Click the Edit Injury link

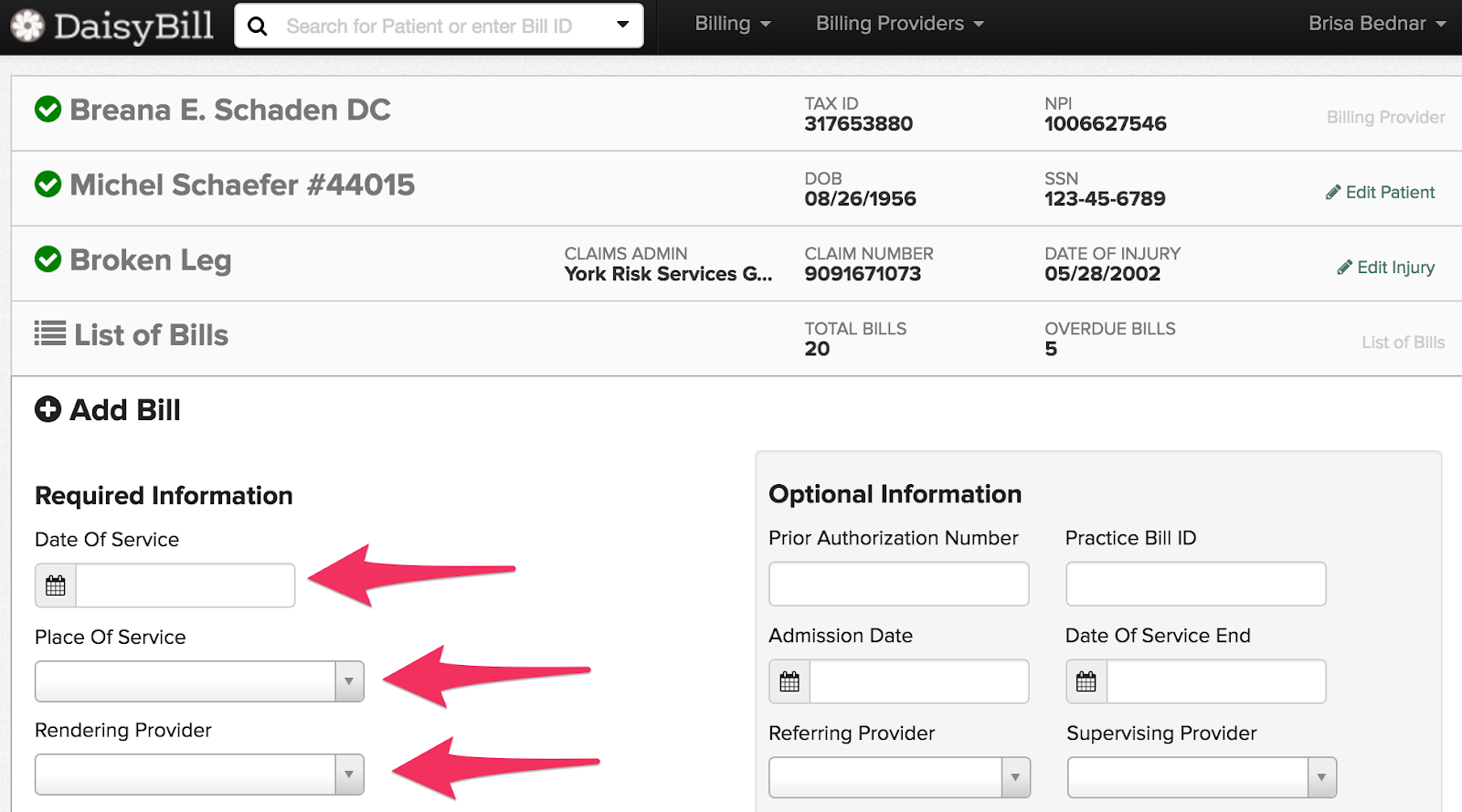pyautogui.click(x=1386, y=267)
